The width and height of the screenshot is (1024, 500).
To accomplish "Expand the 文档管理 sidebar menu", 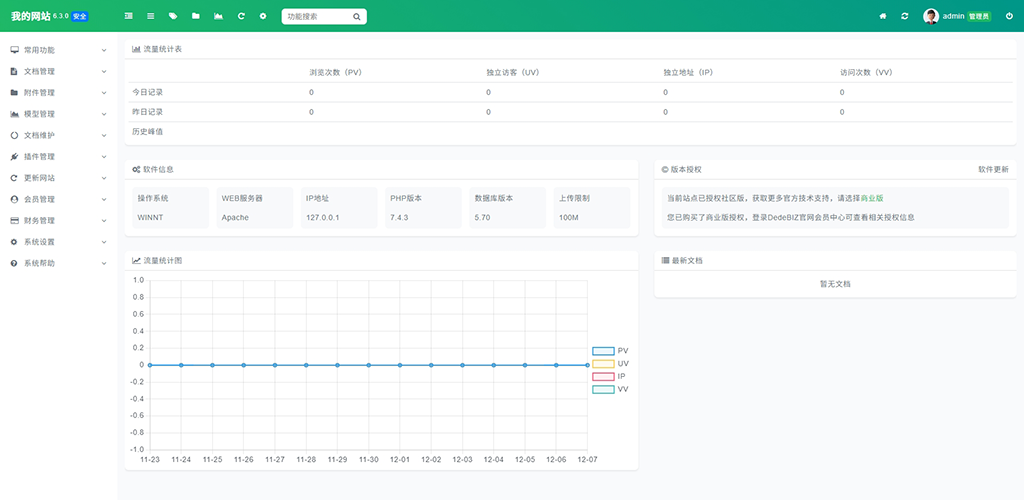I will [58, 72].
